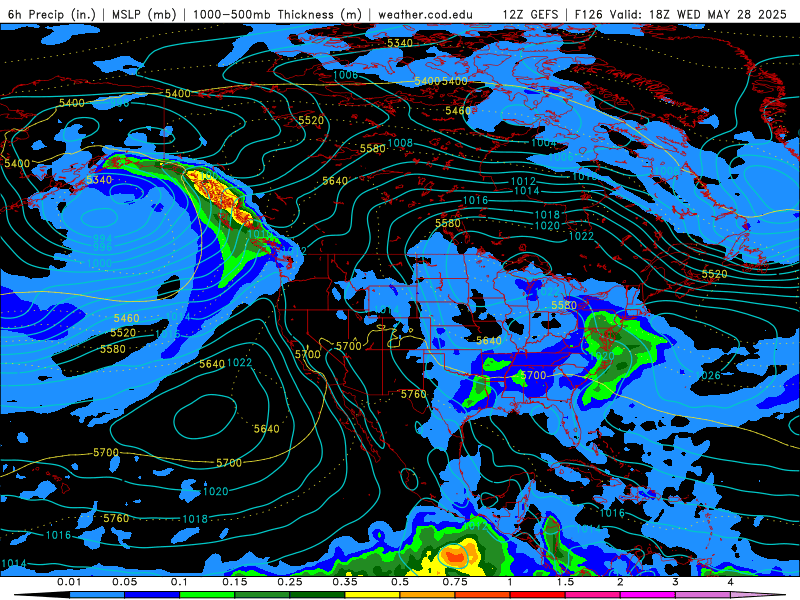Click the 1000 isobar label in Pacific low
This screenshot has height=600, width=800.
[x=99, y=263]
